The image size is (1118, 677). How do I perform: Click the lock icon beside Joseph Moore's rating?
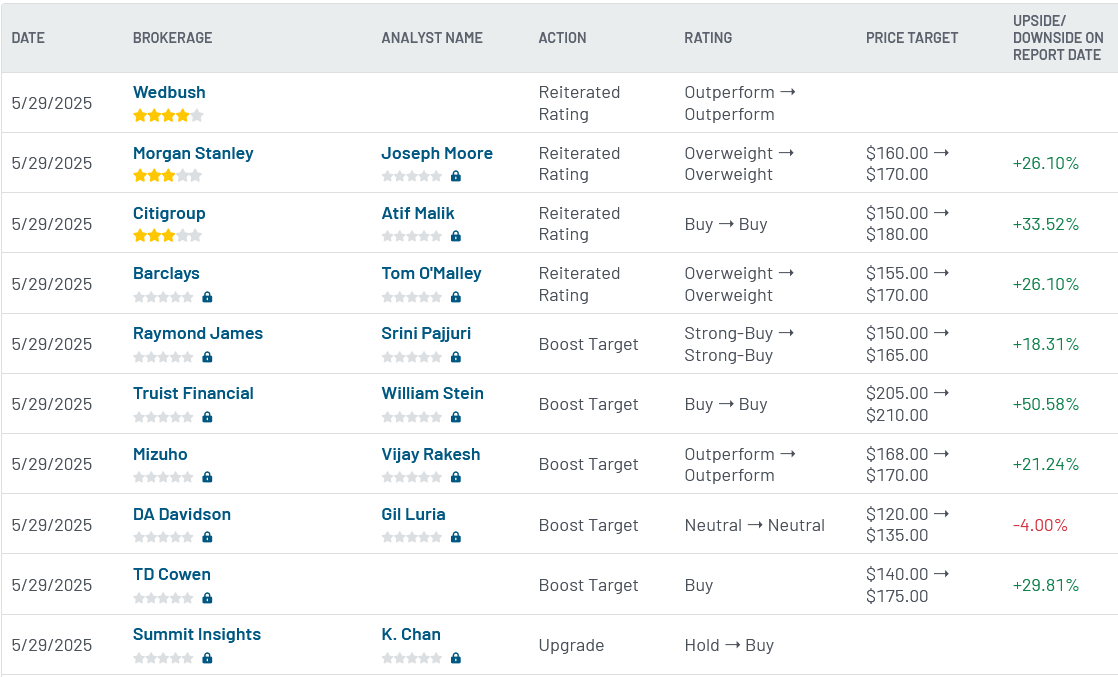[456, 175]
